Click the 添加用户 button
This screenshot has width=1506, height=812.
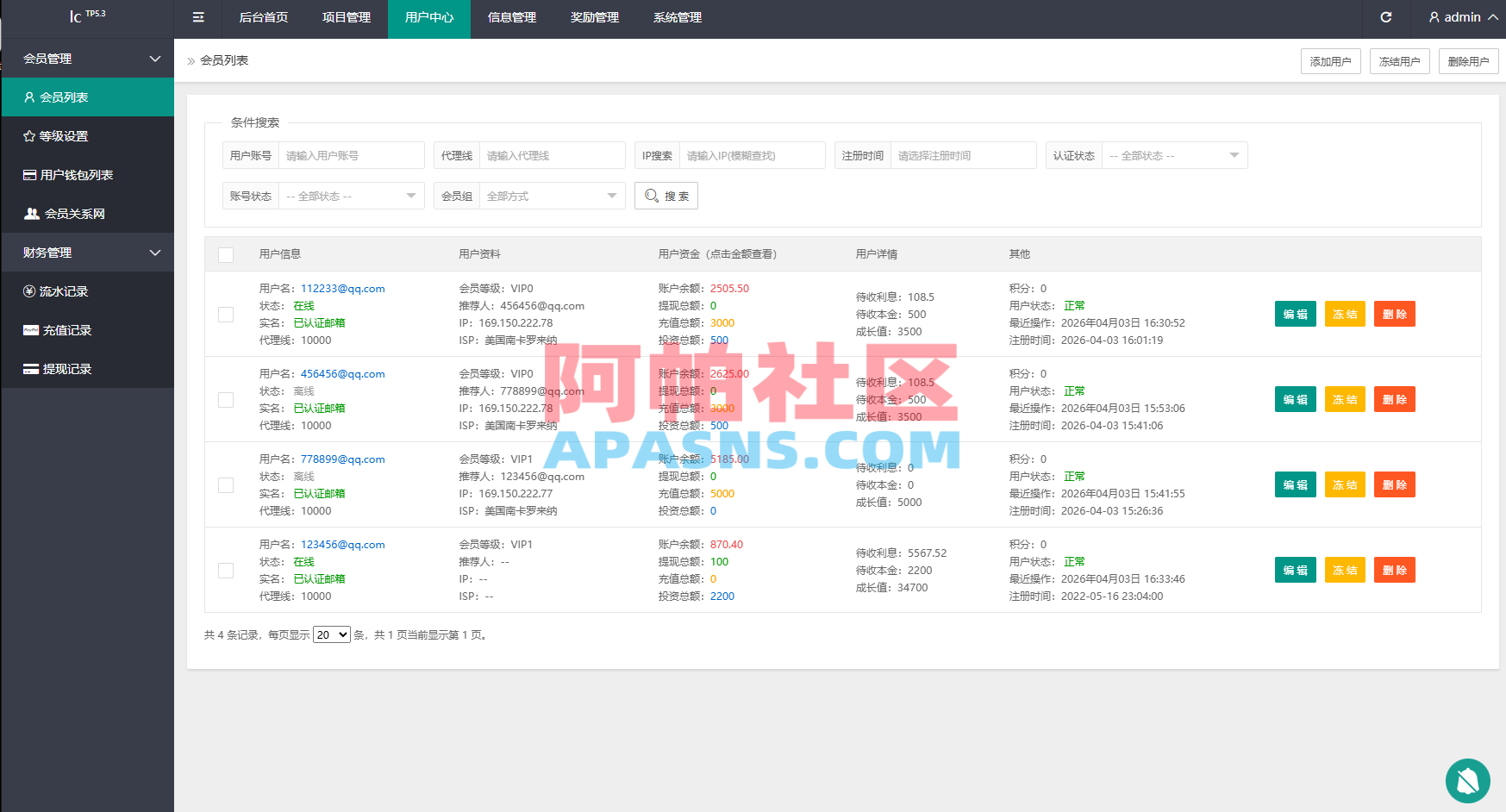[x=1331, y=61]
